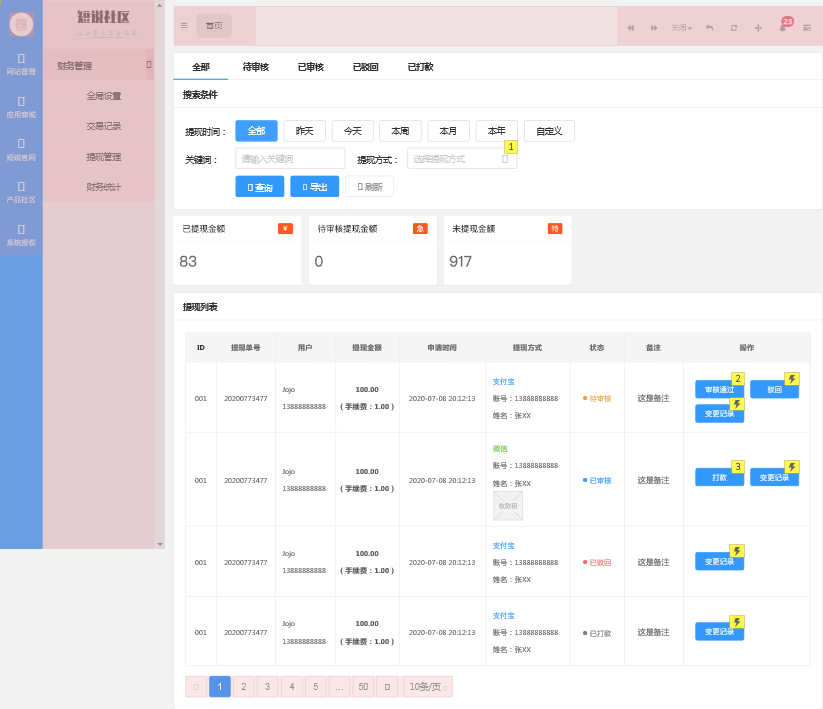Select the 待审核 status tab

256,67
